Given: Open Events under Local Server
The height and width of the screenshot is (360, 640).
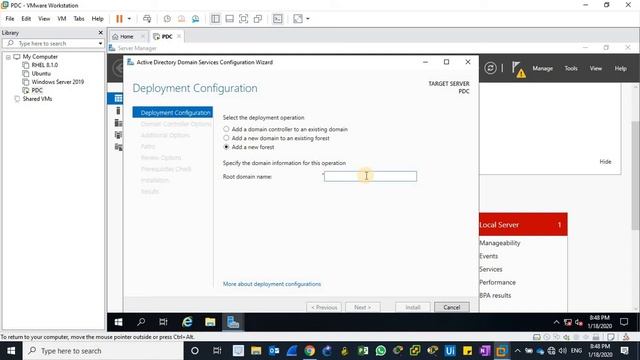Looking at the screenshot, I should click(489, 256).
